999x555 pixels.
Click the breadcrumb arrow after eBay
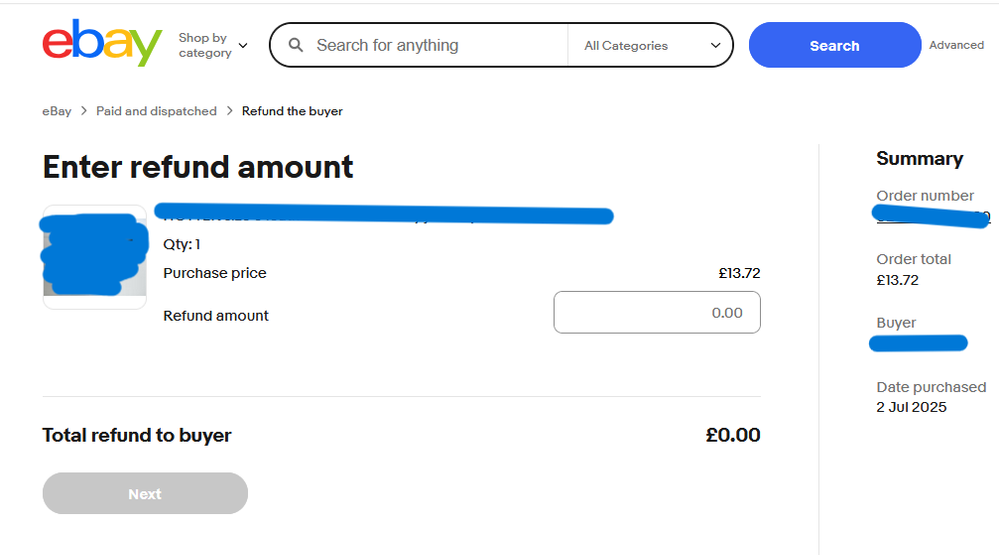[83, 111]
